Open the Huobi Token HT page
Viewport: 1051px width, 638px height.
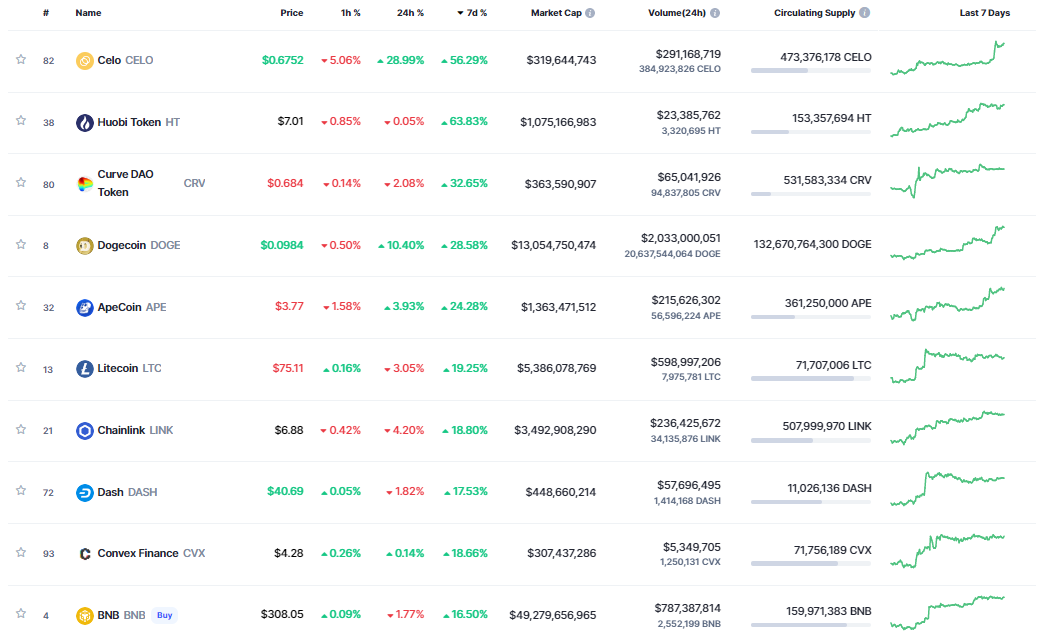(139, 122)
